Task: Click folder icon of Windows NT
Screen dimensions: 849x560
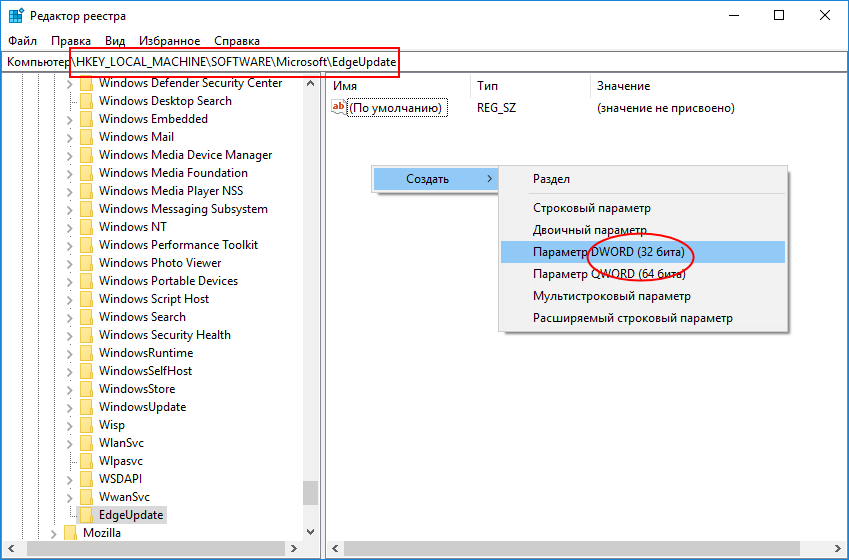Action: point(86,227)
